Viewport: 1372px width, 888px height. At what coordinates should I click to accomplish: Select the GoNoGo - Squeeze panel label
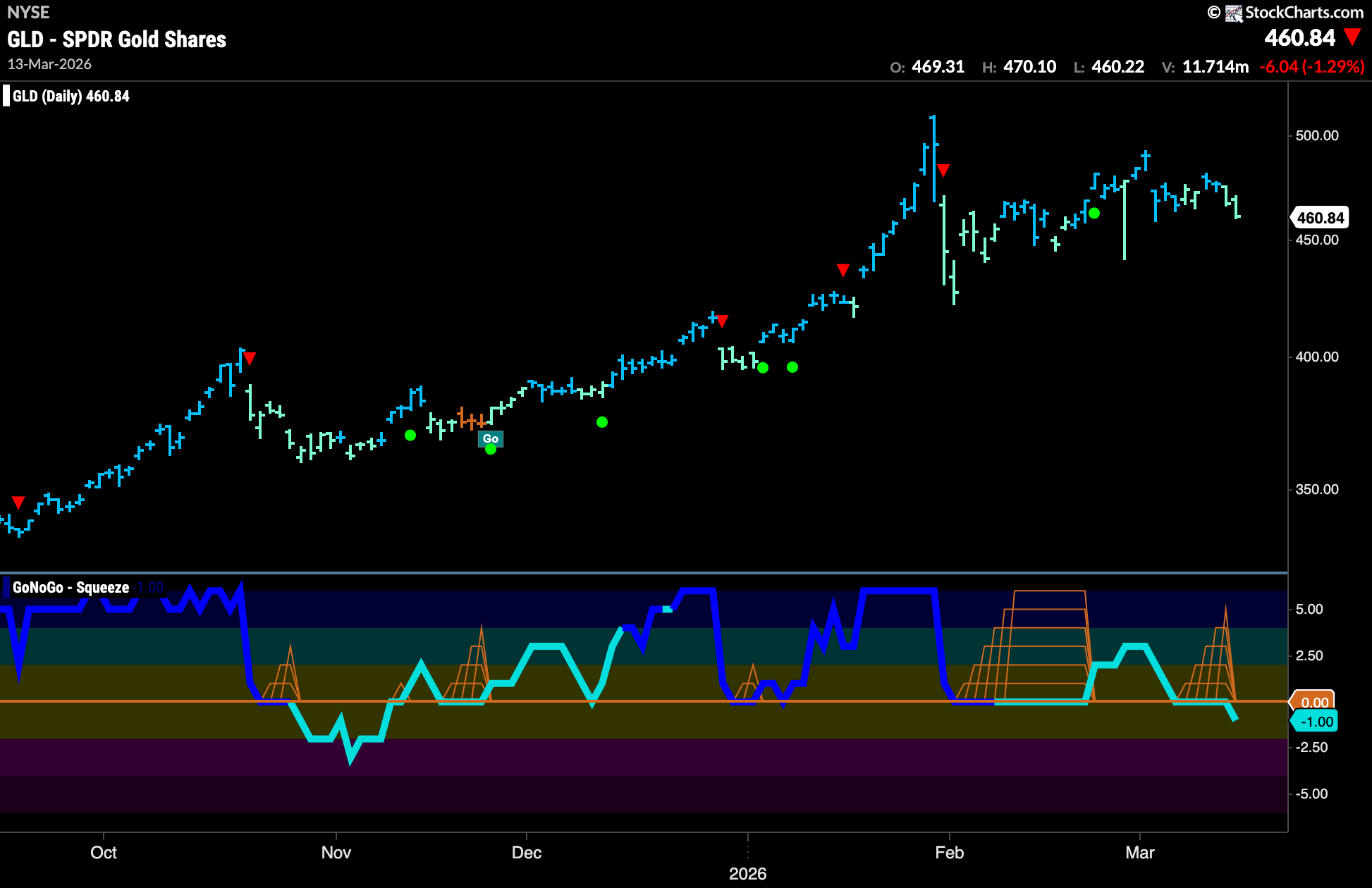pos(71,587)
